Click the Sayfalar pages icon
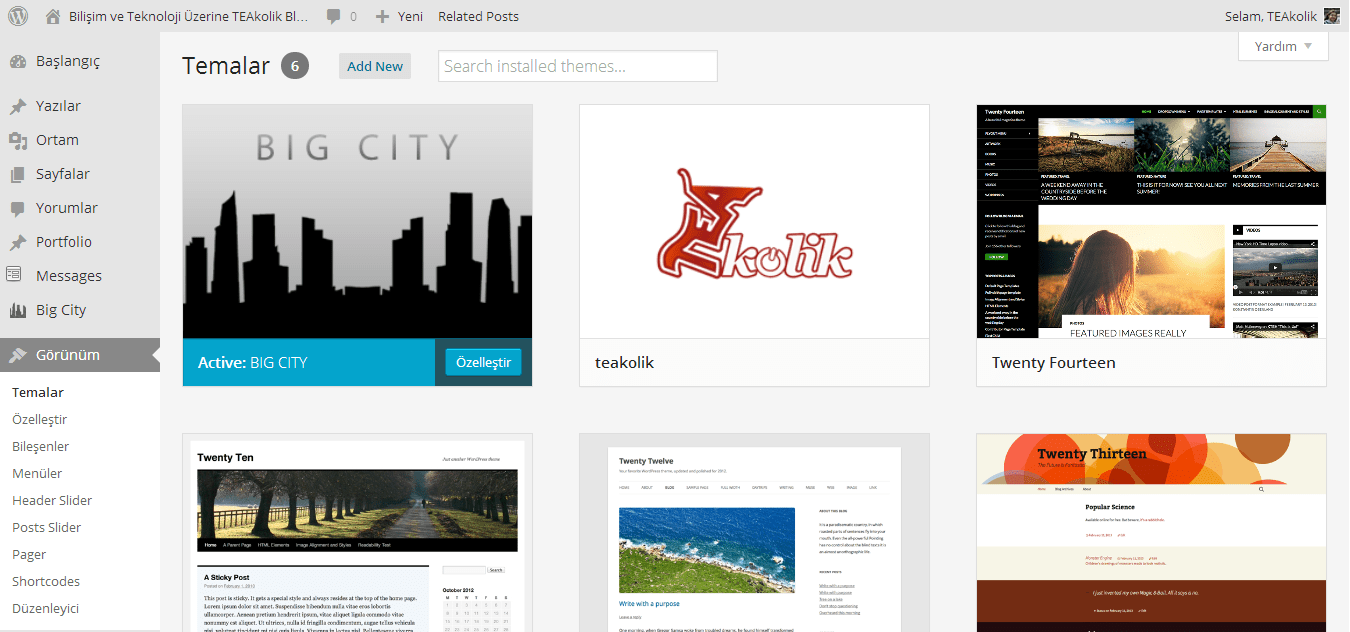Image resolution: width=1350 pixels, height=632 pixels. (x=17, y=174)
